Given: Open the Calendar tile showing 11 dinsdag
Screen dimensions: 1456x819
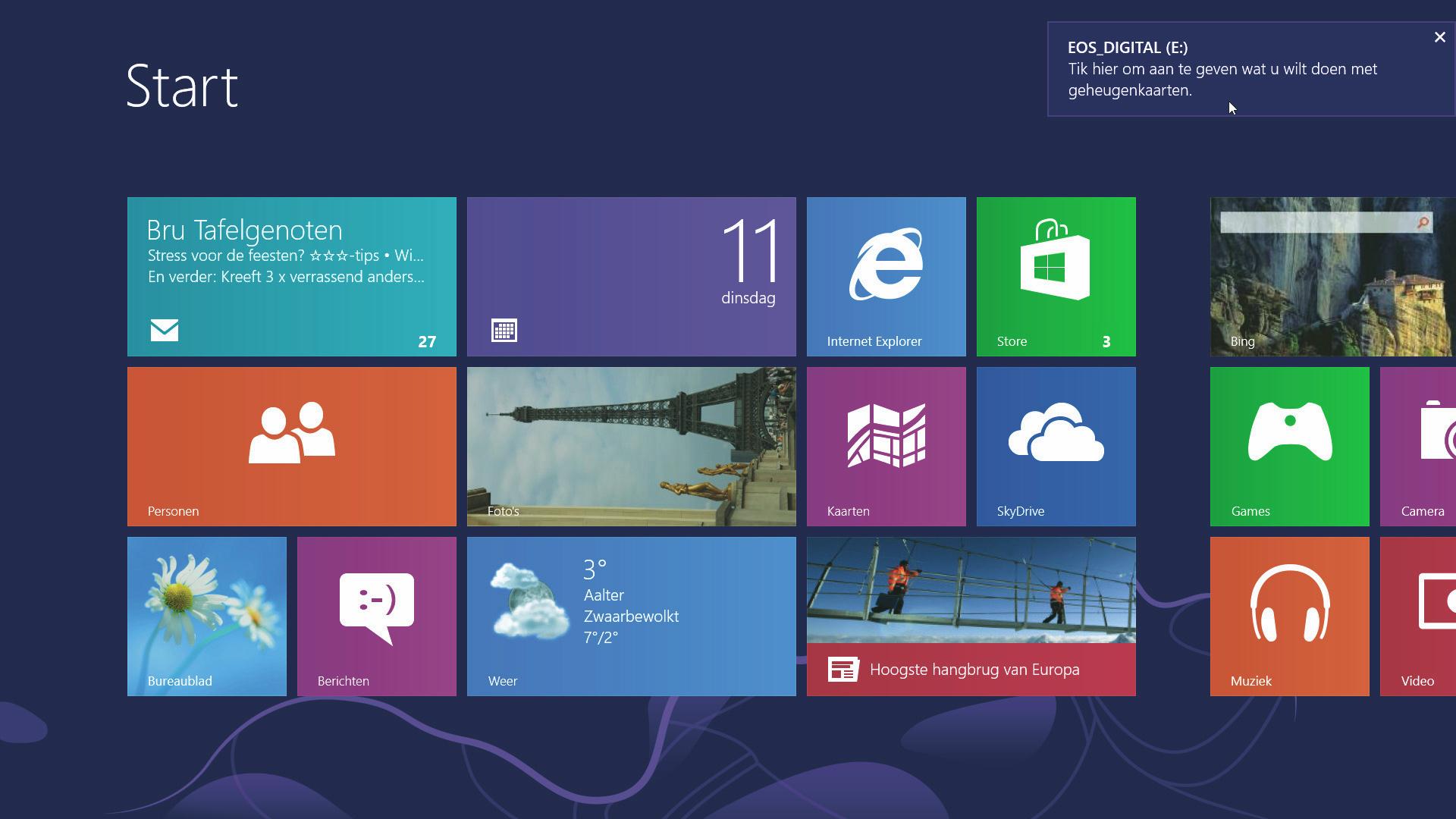Looking at the screenshot, I should tap(632, 277).
